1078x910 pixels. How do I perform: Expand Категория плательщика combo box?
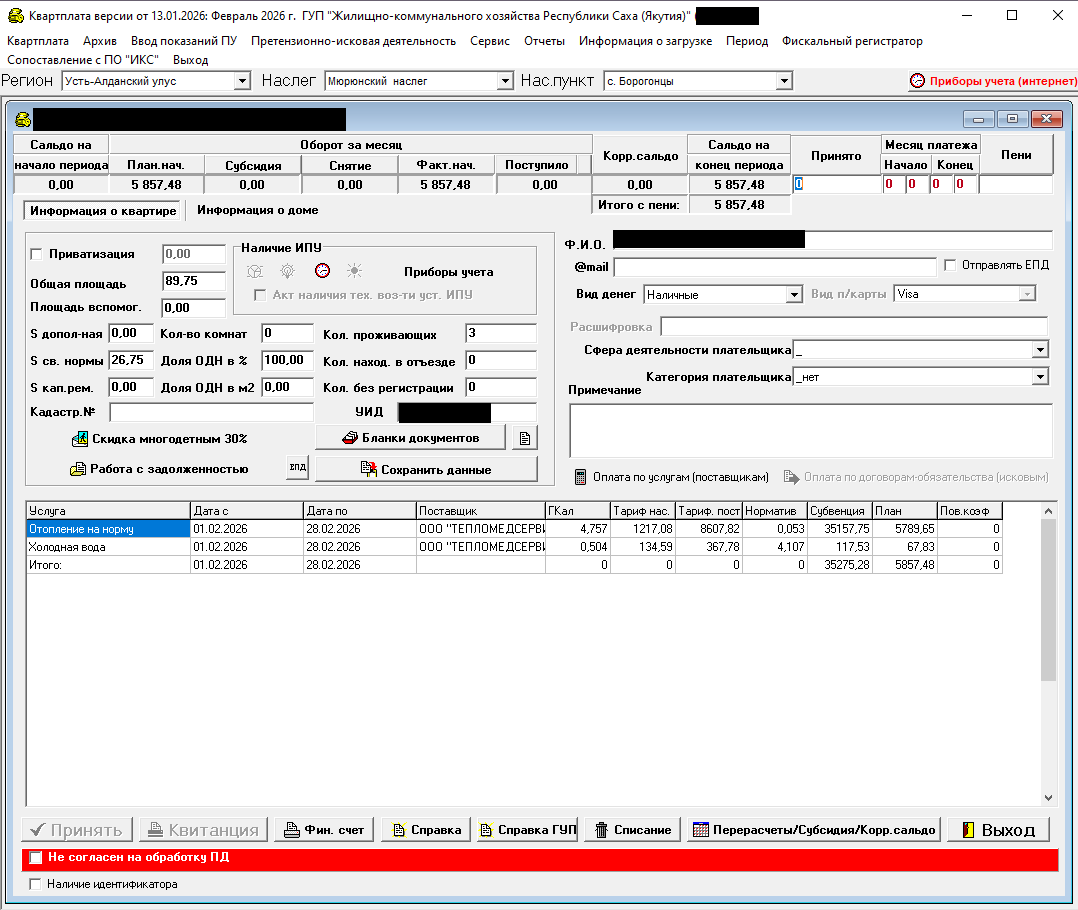[1040, 377]
